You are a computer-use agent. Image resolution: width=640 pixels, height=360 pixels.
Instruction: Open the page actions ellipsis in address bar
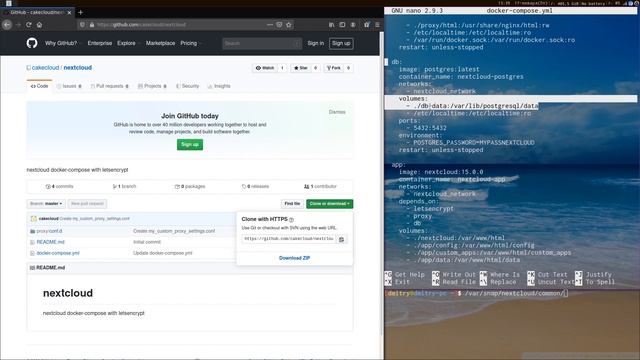coord(270,24)
